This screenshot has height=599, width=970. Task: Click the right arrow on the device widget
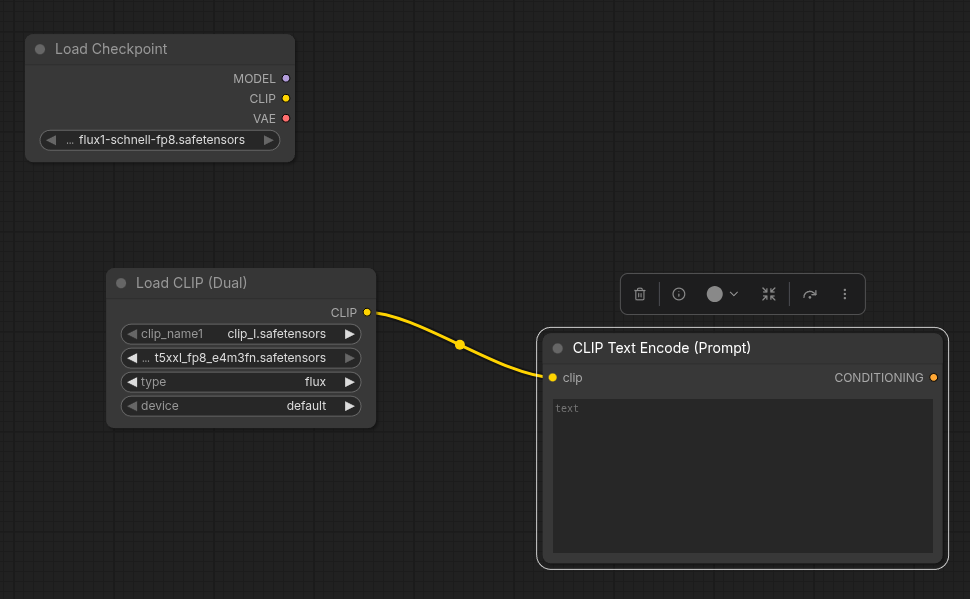click(x=350, y=406)
